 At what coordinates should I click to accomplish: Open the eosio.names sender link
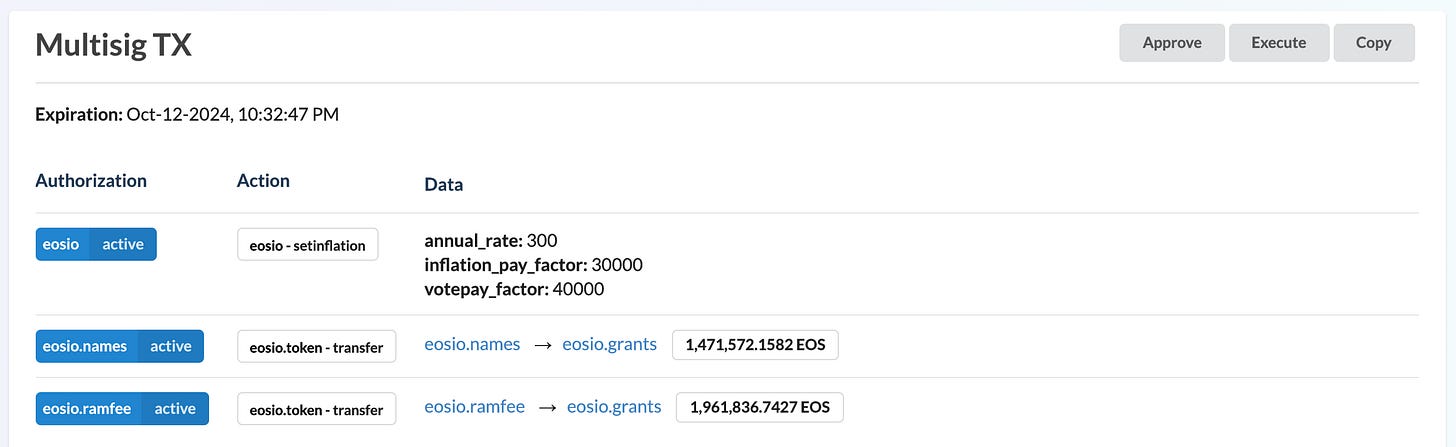click(472, 344)
